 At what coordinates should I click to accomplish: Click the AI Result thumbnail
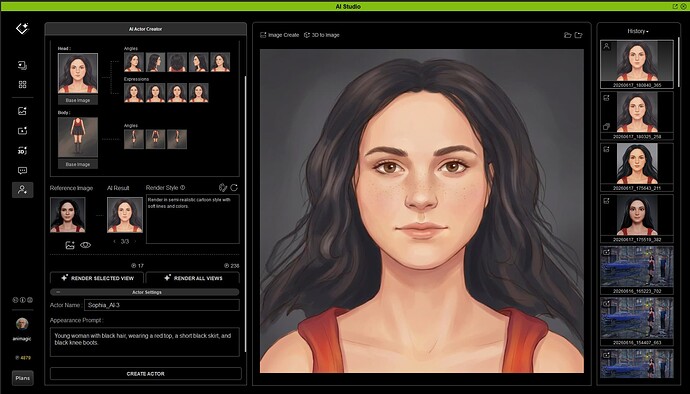coord(125,215)
